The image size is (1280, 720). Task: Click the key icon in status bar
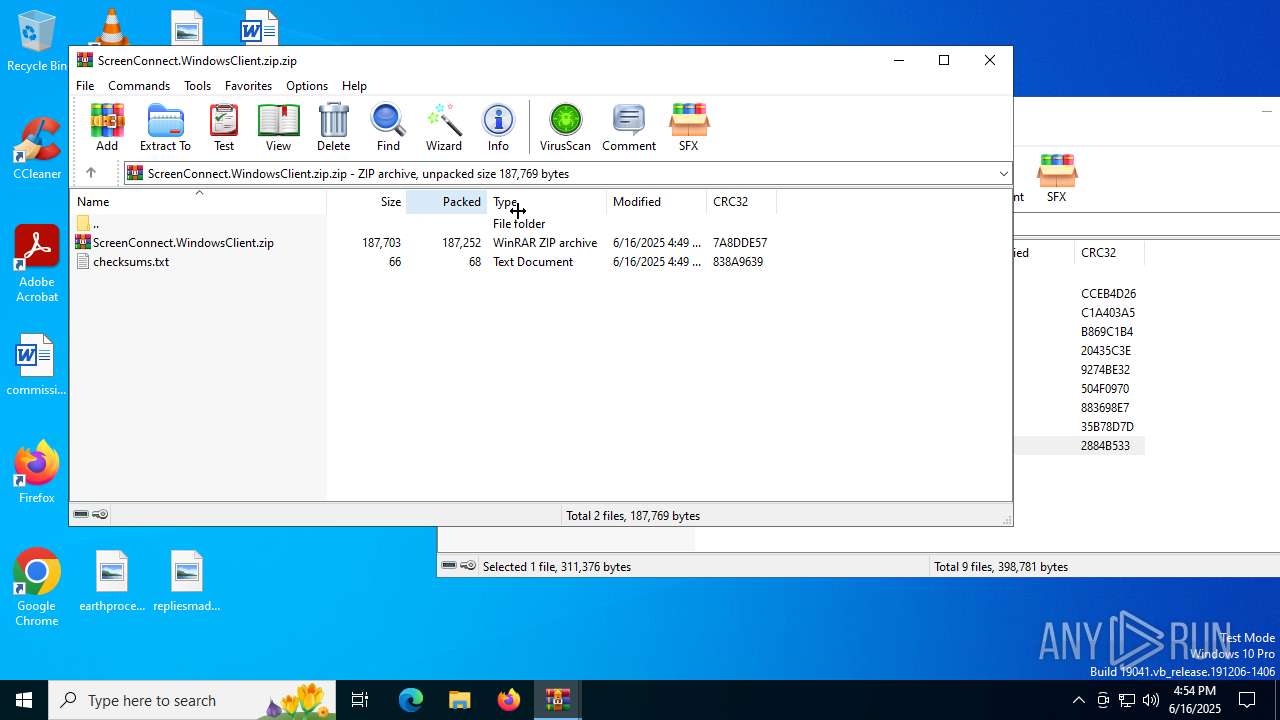coord(100,514)
